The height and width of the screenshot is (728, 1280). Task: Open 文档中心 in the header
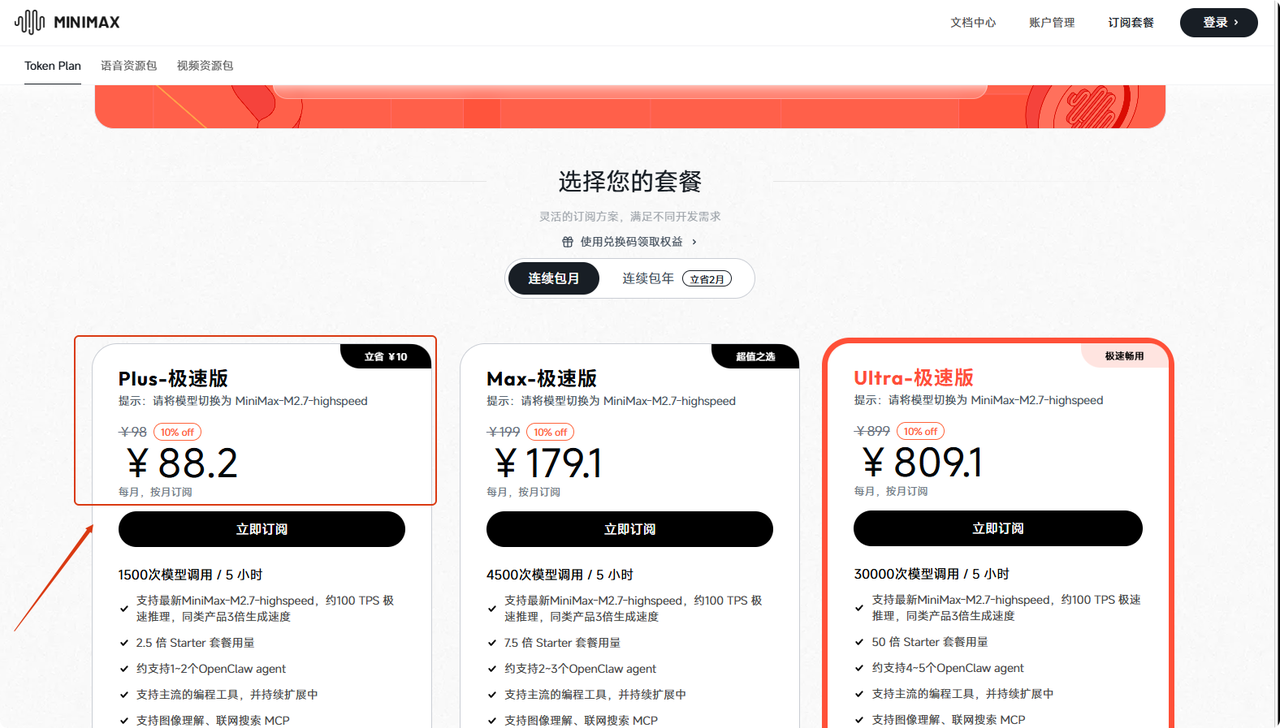973,22
